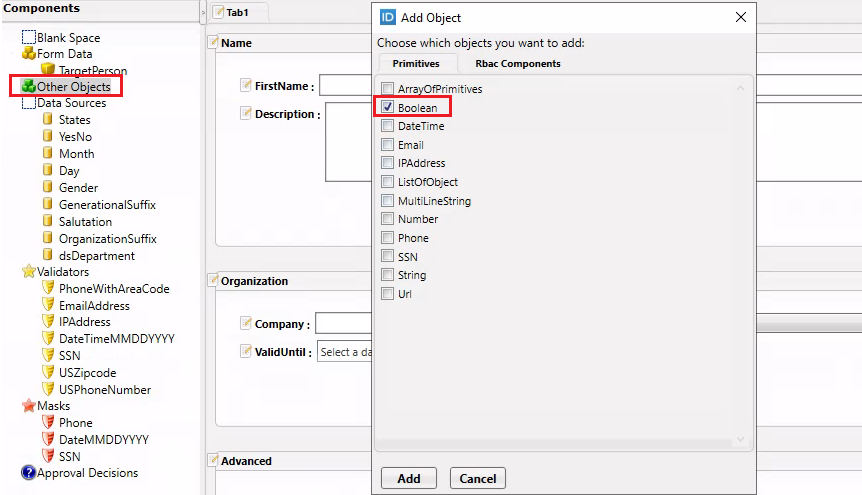Click the Blank Space dashed square icon
862x495 pixels.
(29, 37)
